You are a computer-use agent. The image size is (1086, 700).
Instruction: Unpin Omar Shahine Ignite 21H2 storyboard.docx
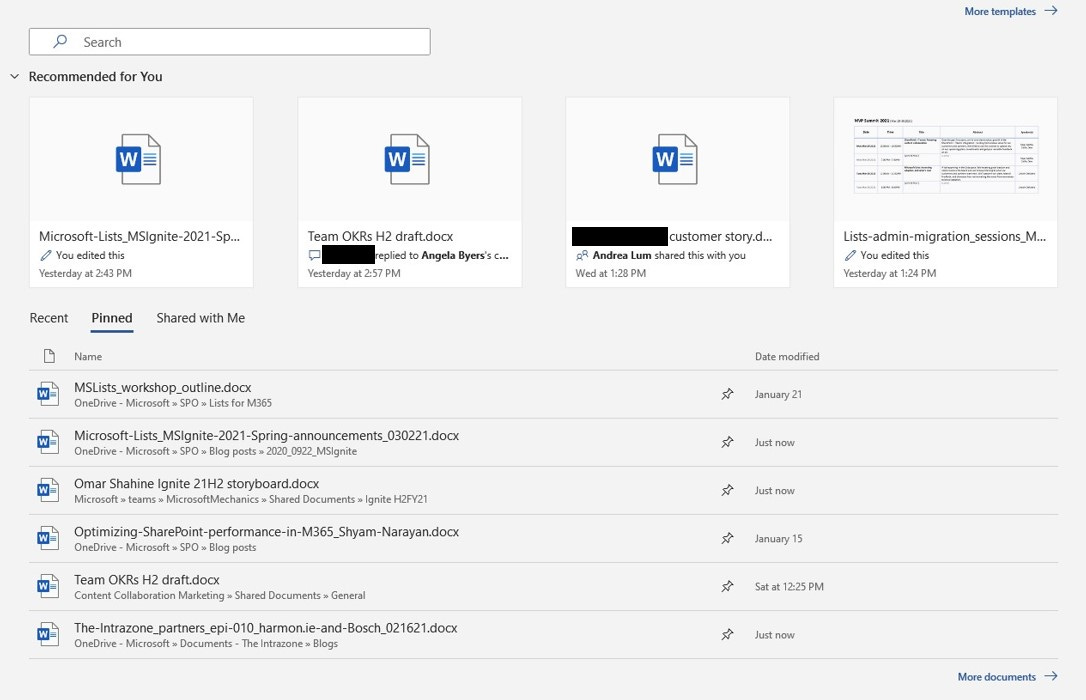click(727, 490)
